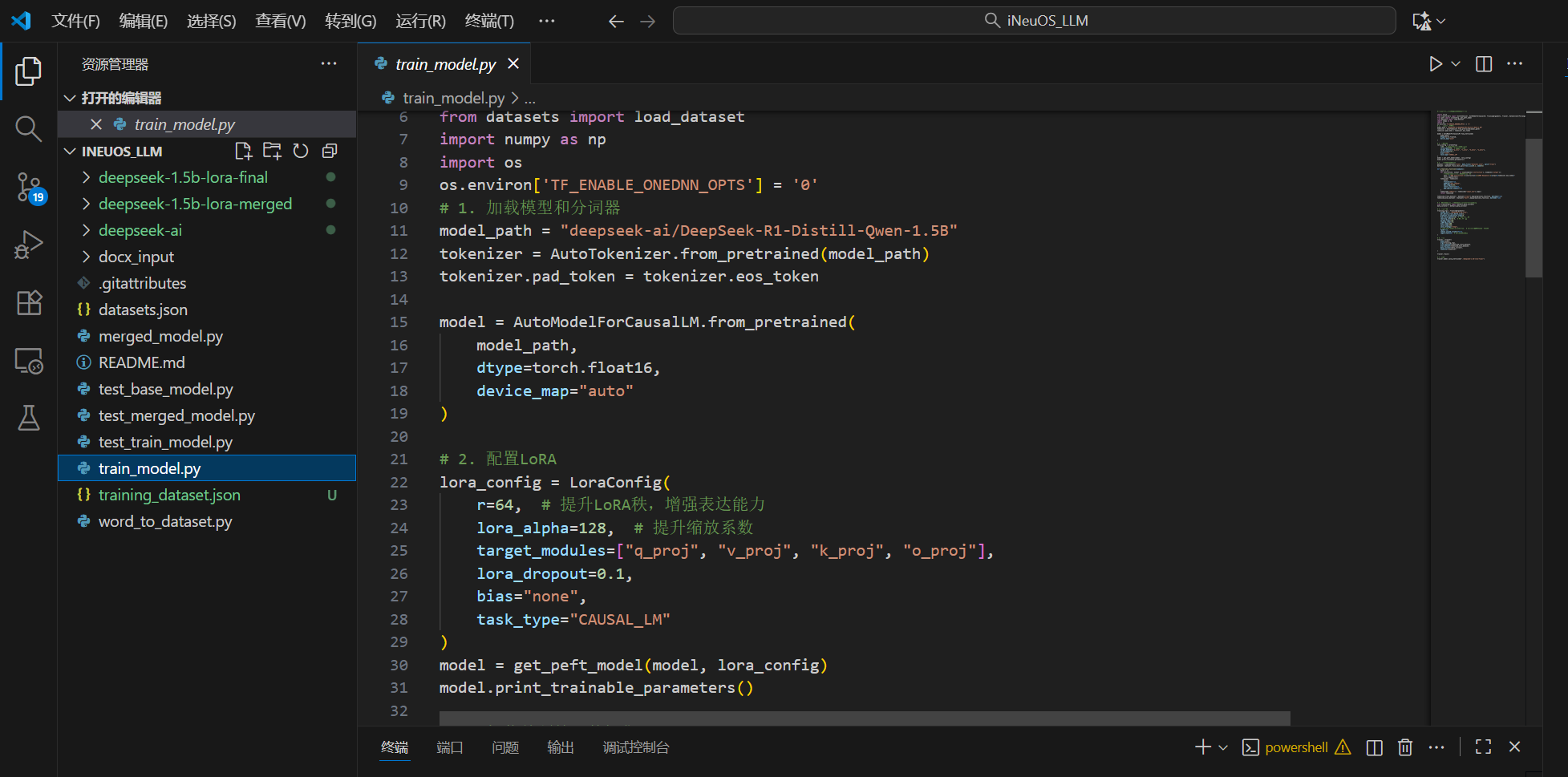The height and width of the screenshot is (777, 1568).
Task: Refresh the INEUOS_LLM explorer tree
Action: click(301, 151)
